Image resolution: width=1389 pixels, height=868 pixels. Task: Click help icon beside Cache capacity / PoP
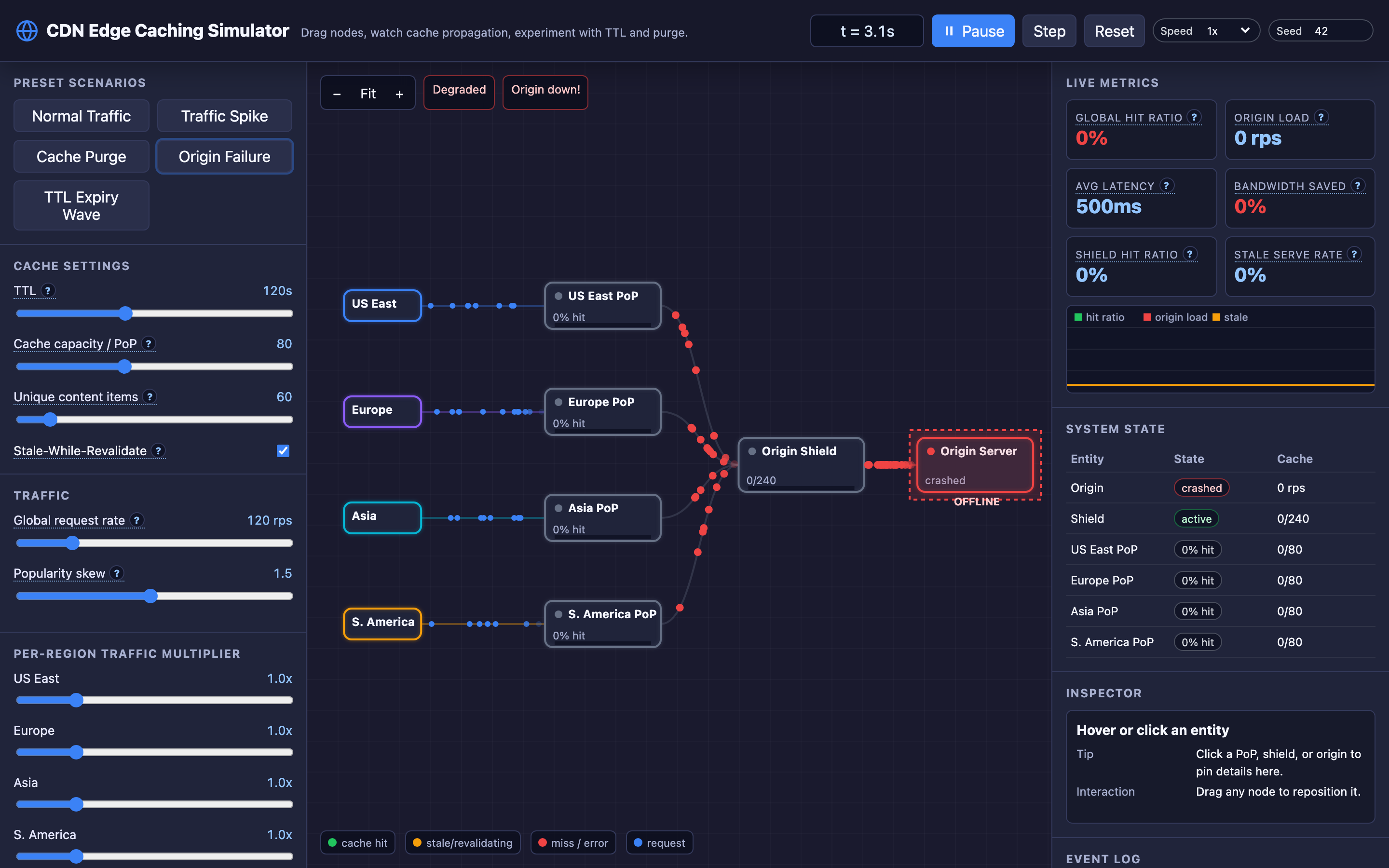(149, 343)
